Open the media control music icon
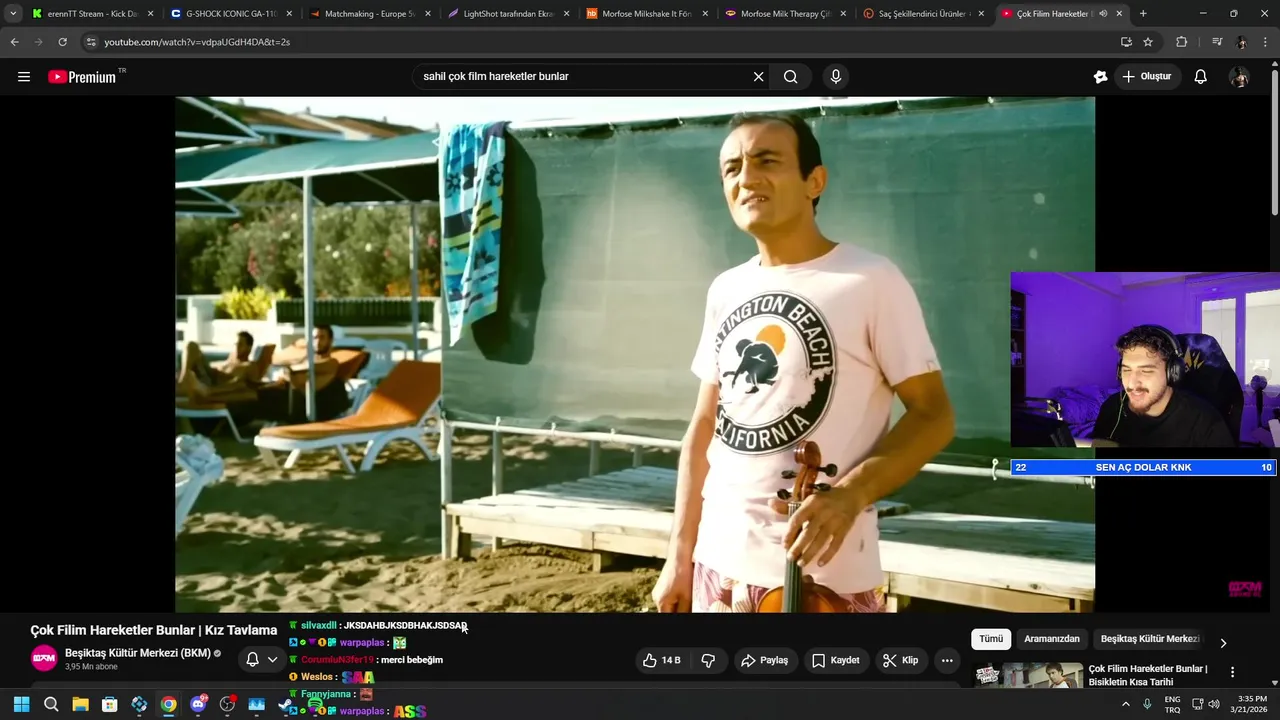This screenshot has height=720, width=1280. 1217,42
